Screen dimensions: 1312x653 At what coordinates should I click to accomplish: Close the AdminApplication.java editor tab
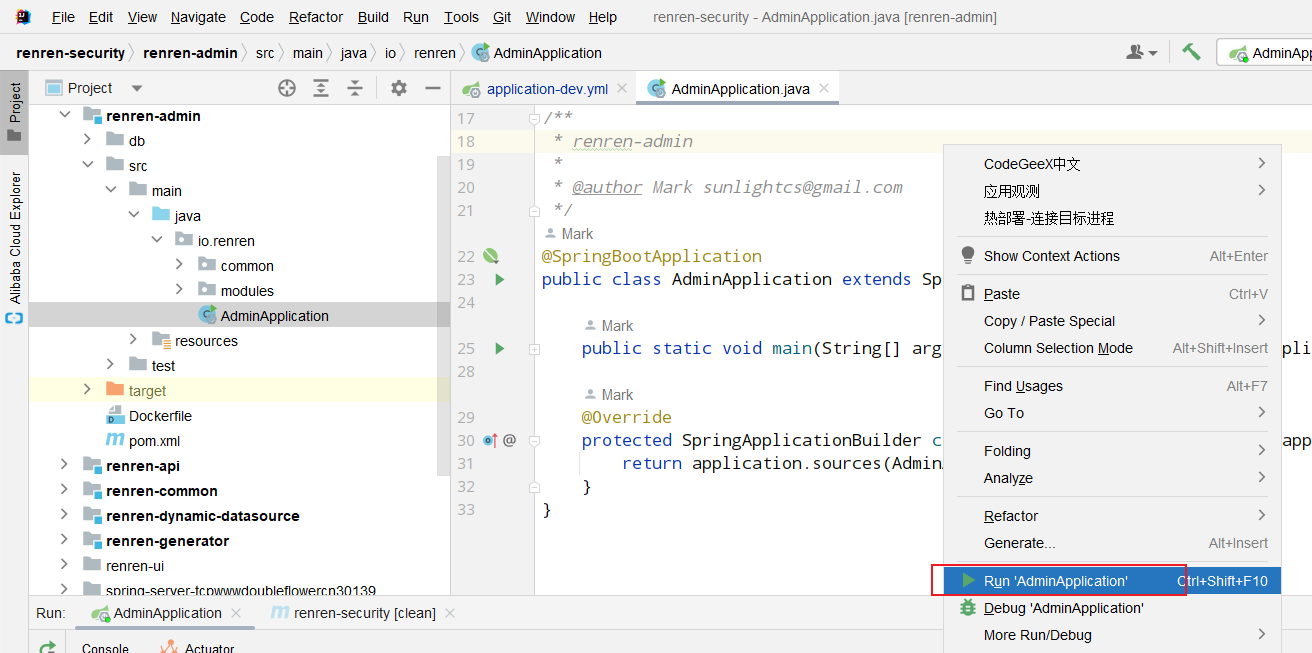(824, 88)
